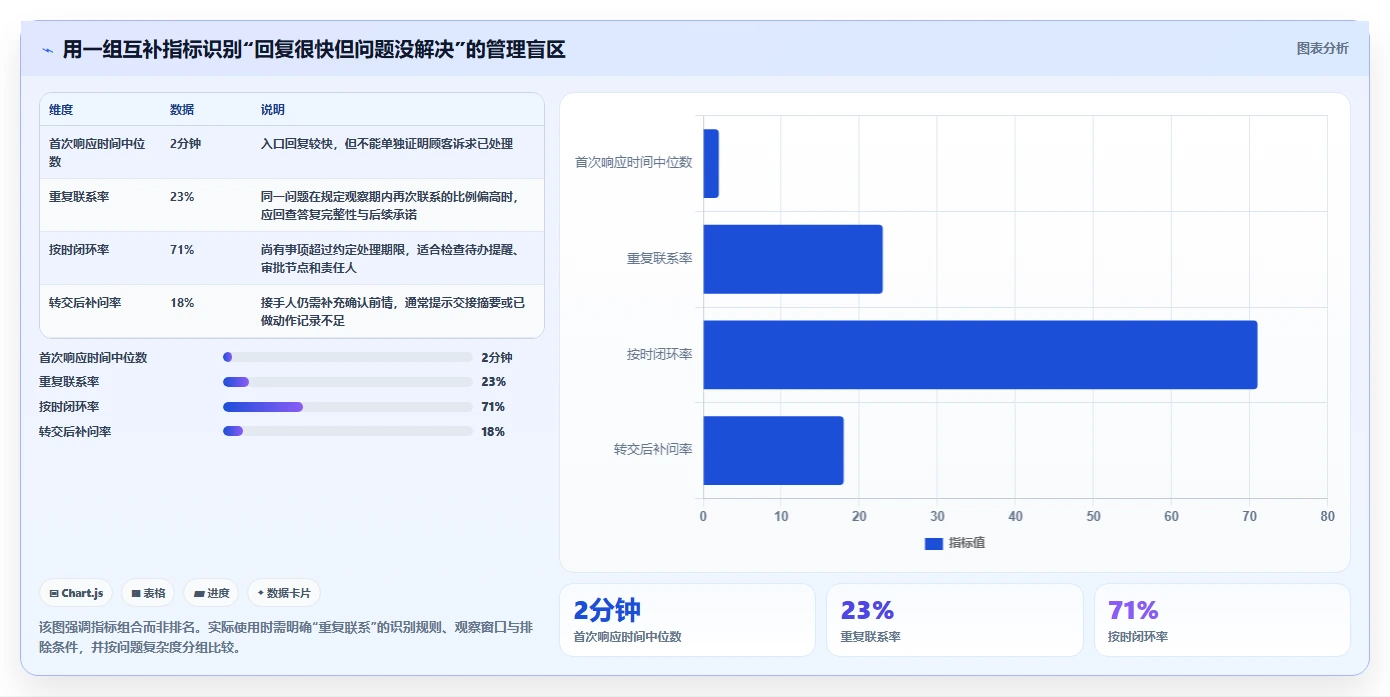Click the 2分钟 value beside its progress bar

click(497, 357)
